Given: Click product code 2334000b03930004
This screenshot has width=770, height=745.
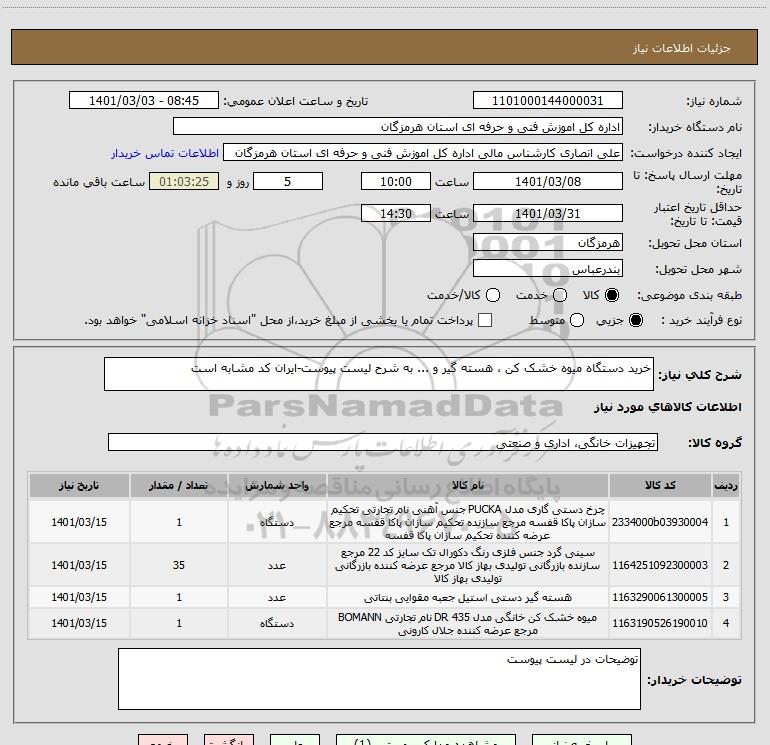Looking at the screenshot, I should pos(660,522).
